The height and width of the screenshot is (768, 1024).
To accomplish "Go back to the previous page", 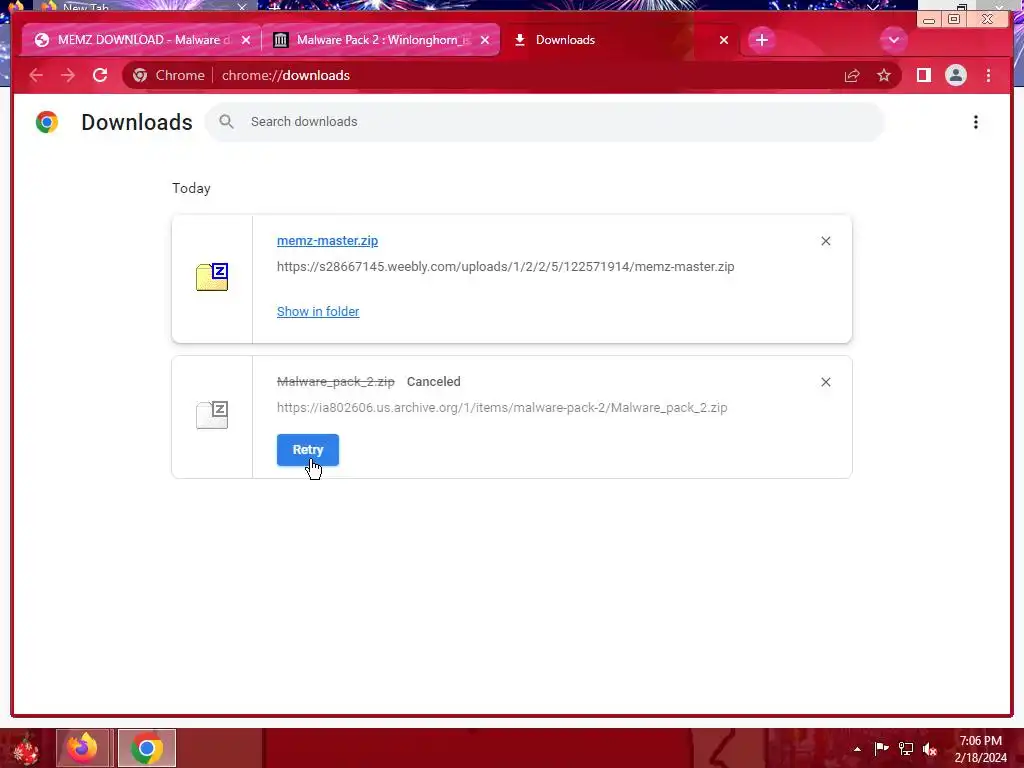I will [36, 76].
